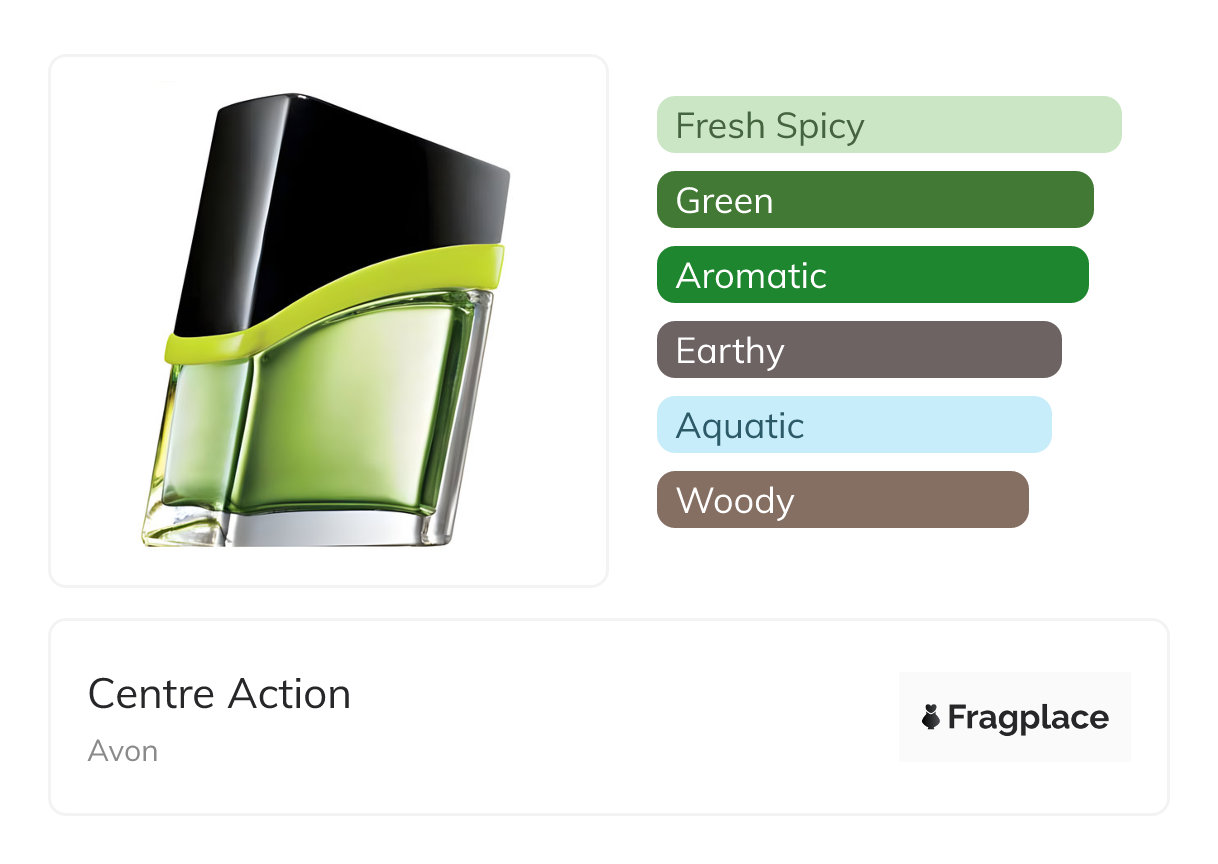Click the Aquatic text label
Screen dimensions: 1218x864
(740, 426)
